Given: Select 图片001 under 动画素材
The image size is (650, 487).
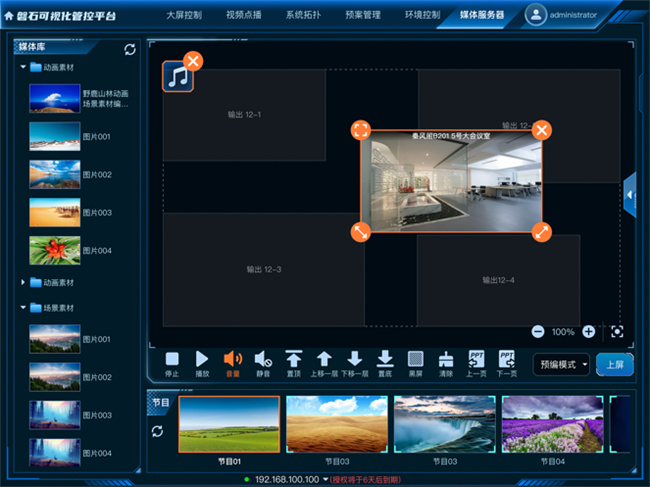Looking at the screenshot, I should 55,136.
